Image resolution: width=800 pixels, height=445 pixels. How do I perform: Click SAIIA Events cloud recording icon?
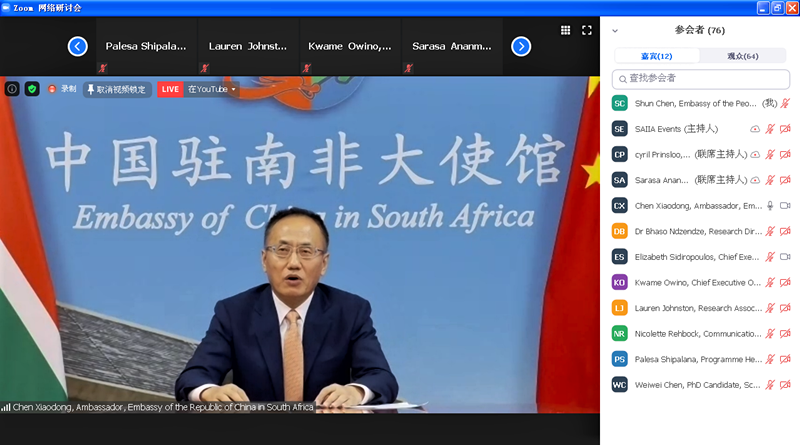(755, 129)
